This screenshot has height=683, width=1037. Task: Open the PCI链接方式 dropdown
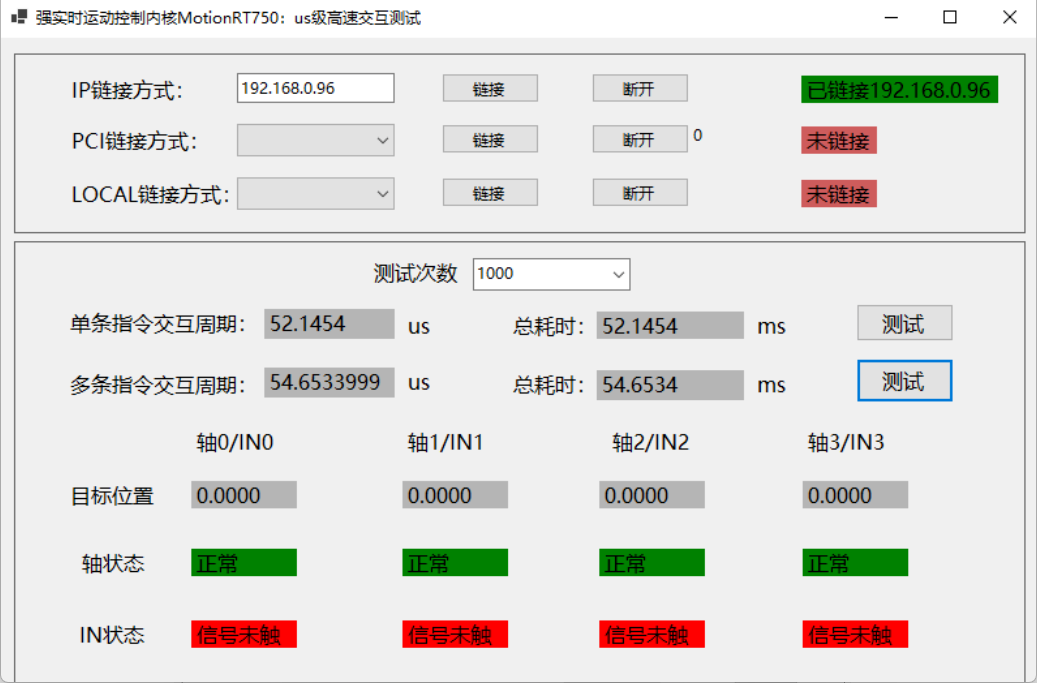[315, 140]
